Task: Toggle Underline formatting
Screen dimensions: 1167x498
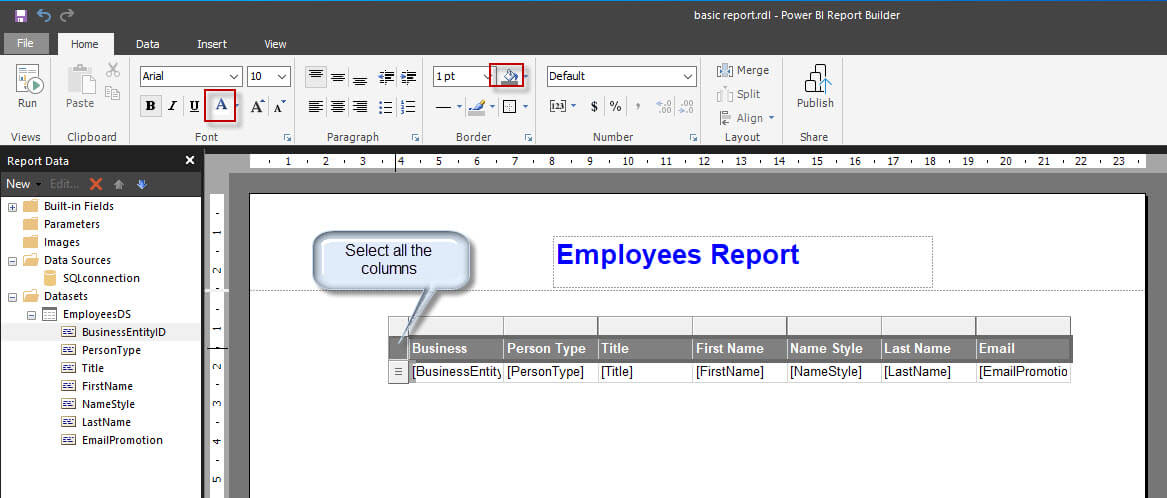Action: pyautogui.click(x=194, y=106)
